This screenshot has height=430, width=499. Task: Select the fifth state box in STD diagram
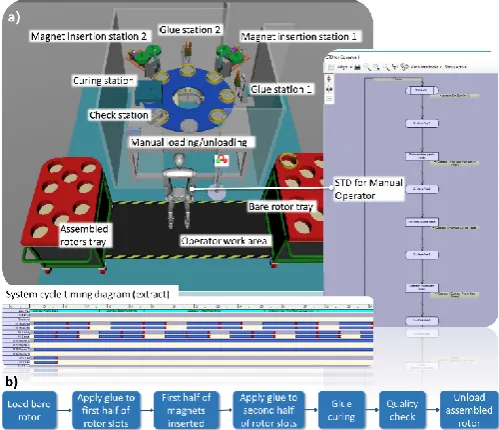(422, 222)
